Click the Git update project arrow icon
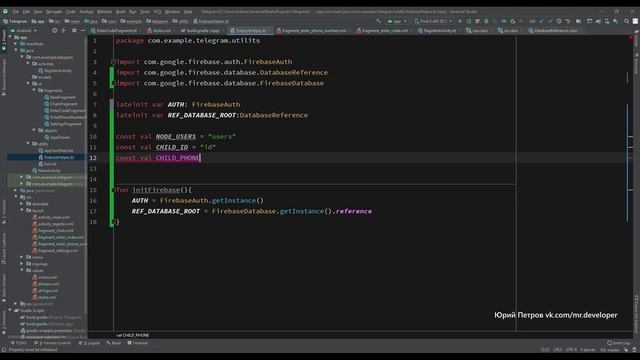 [x=542, y=21]
